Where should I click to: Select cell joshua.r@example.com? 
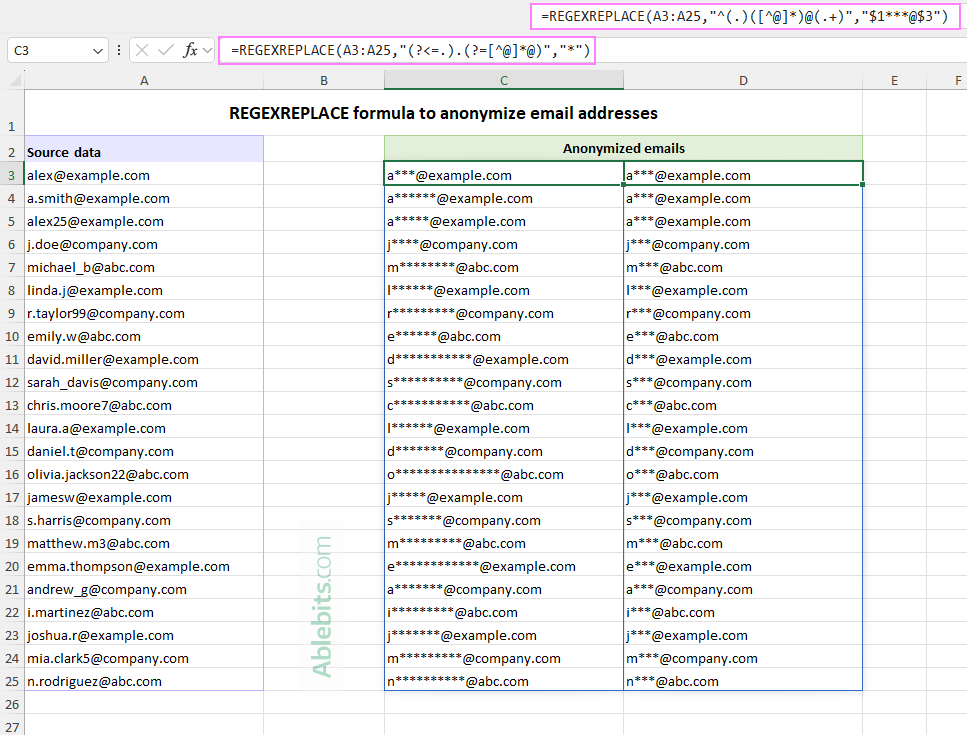[144, 635]
